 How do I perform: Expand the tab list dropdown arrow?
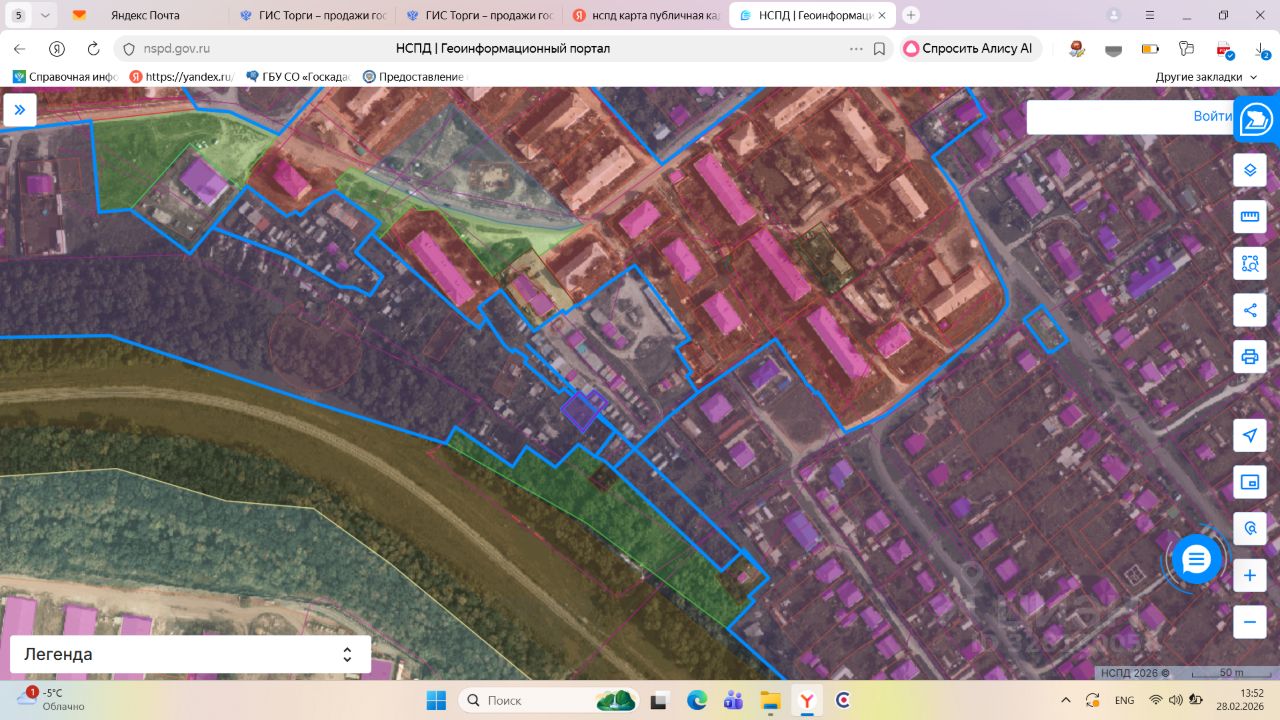(x=46, y=15)
